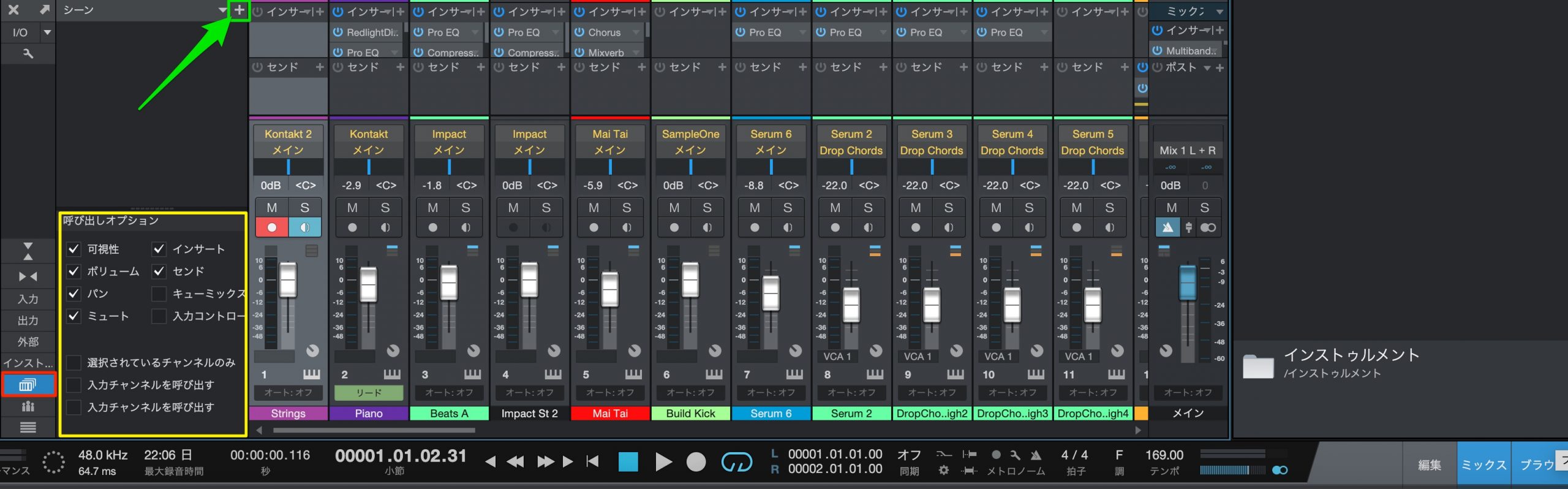Mute the Strings channel

272,208
